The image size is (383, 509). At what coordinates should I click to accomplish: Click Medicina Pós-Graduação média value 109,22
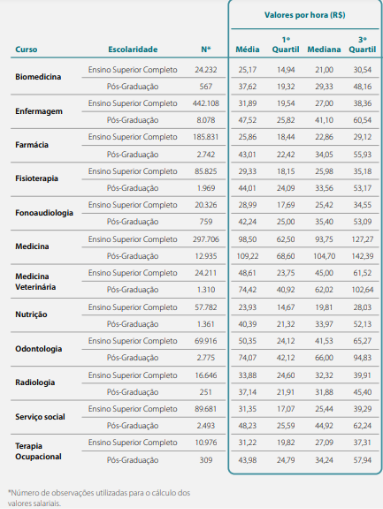(247, 256)
